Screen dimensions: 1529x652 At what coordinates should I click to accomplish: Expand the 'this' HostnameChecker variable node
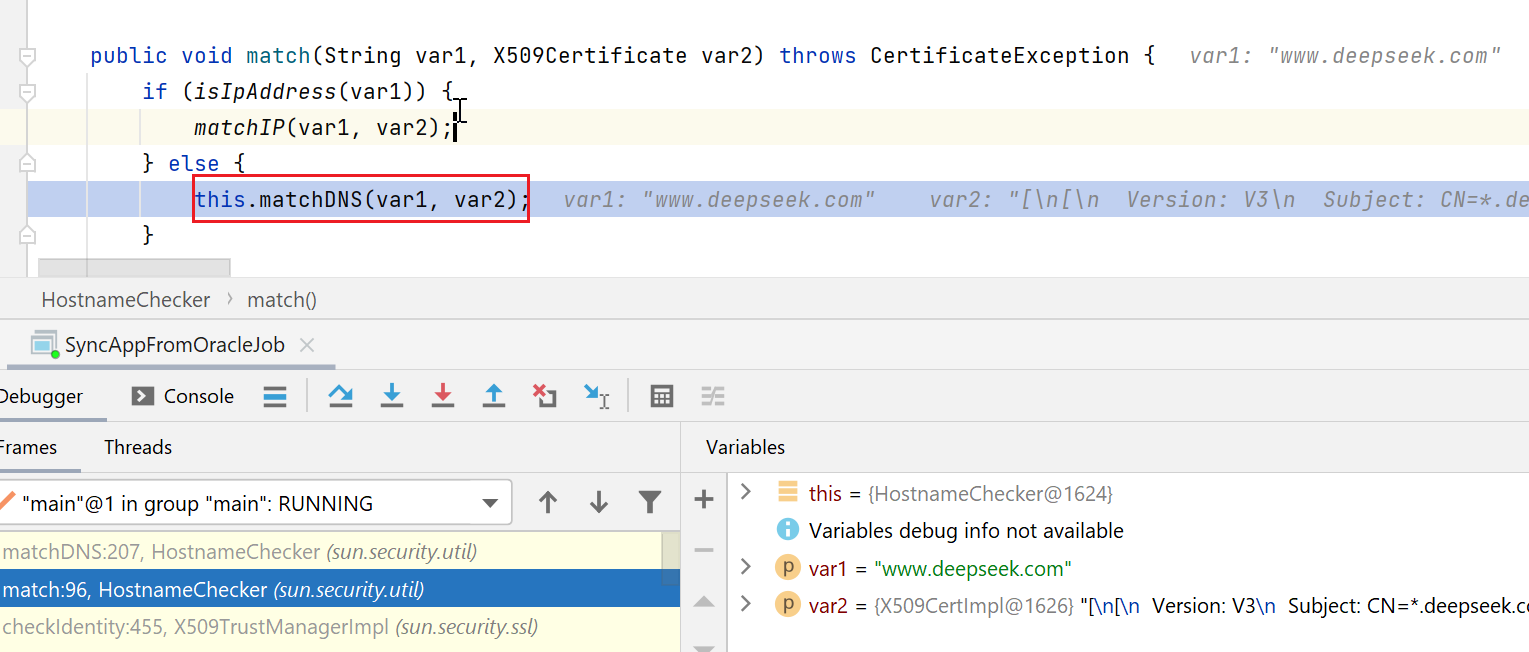click(x=745, y=492)
